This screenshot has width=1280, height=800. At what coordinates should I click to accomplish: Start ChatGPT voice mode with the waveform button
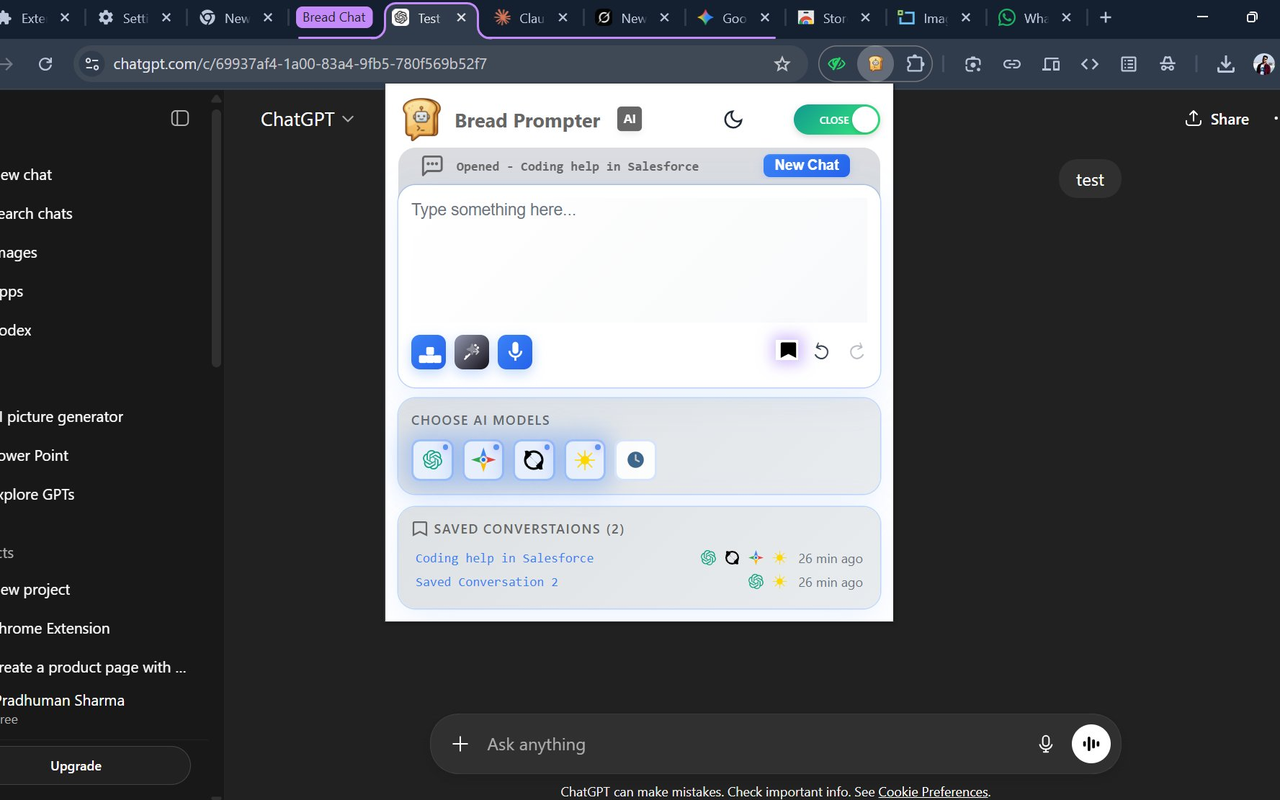click(1091, 744)
